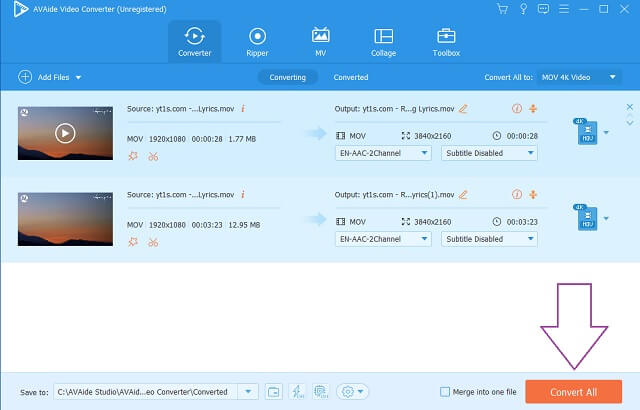Screen dimensions: 640x410
Task: Show the Converting list
Action: click(x=287, y=77)
